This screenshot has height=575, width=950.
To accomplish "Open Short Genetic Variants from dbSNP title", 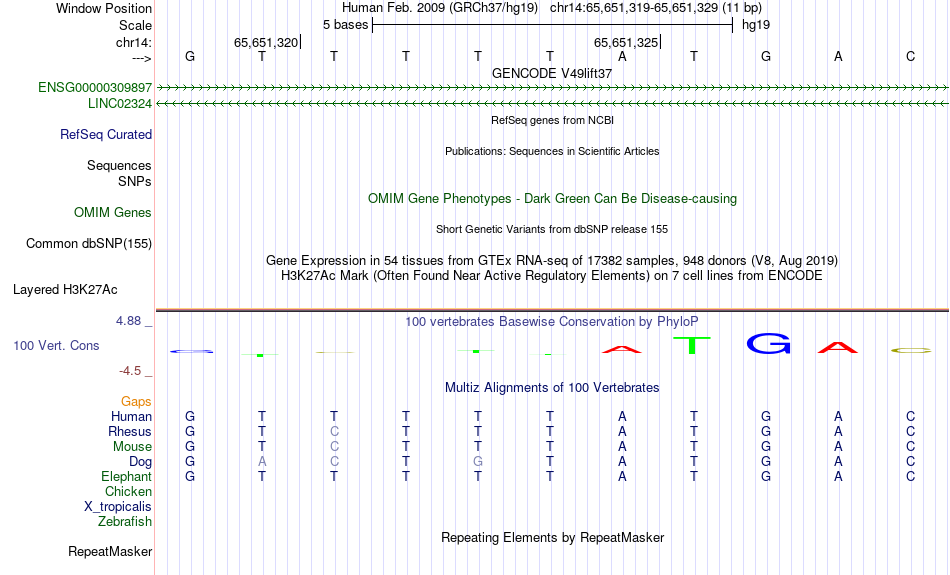I will click(x=552, y=229).
